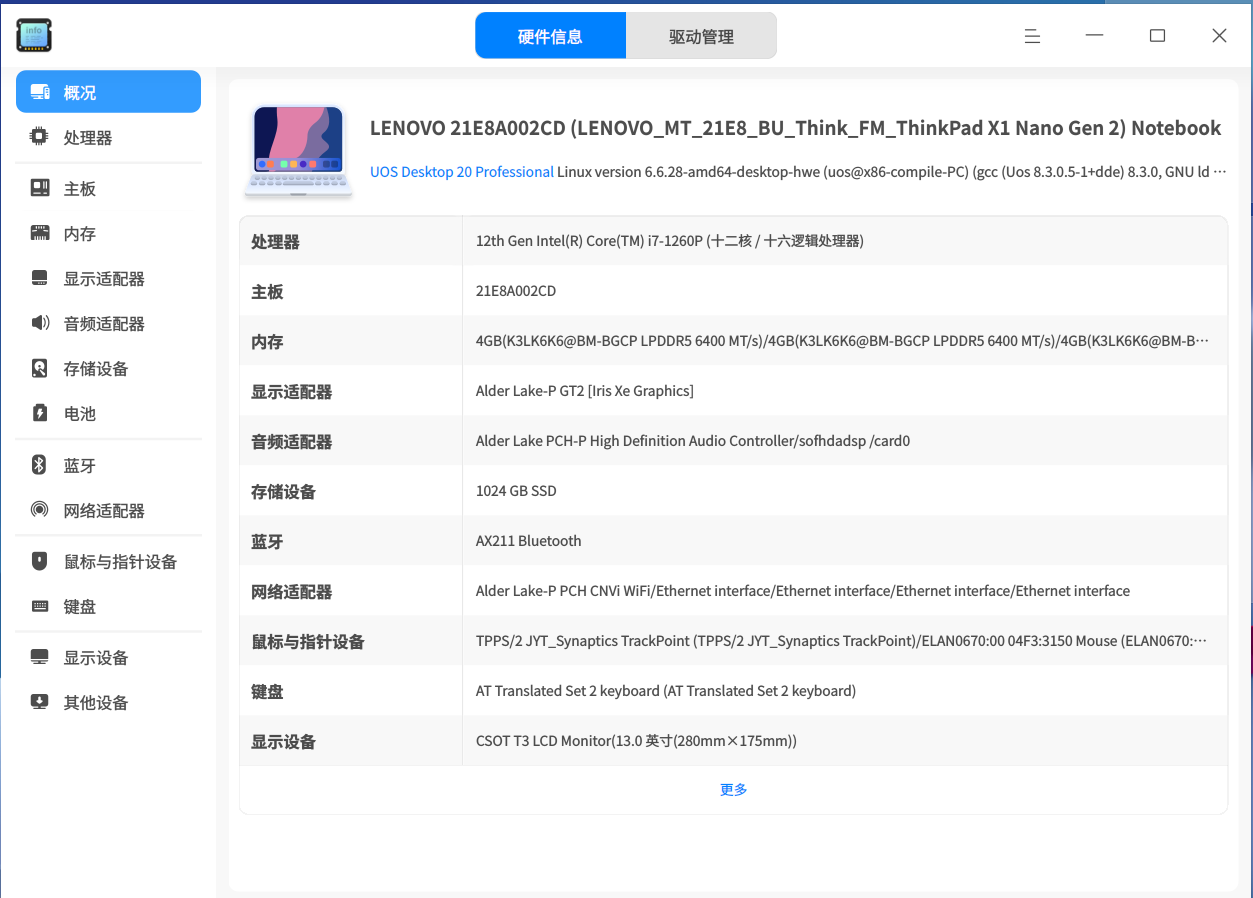1253x898 pixels.
Task: Select the CSOT T3 LCD Monitor value
Action: pyautogui.click(x=636, y=741)
